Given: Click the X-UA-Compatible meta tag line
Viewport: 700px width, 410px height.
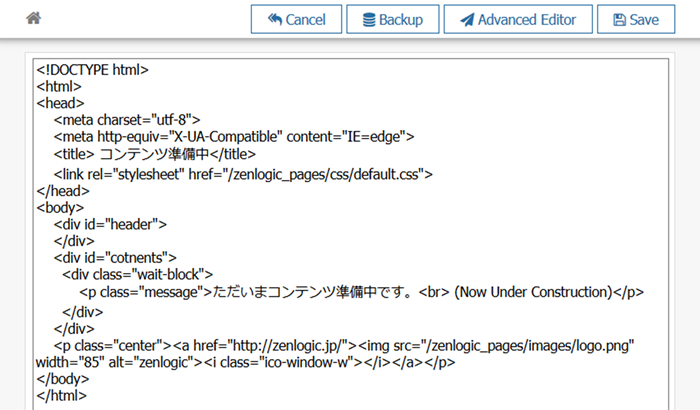Looking at the screenshot, I should 234,137.
